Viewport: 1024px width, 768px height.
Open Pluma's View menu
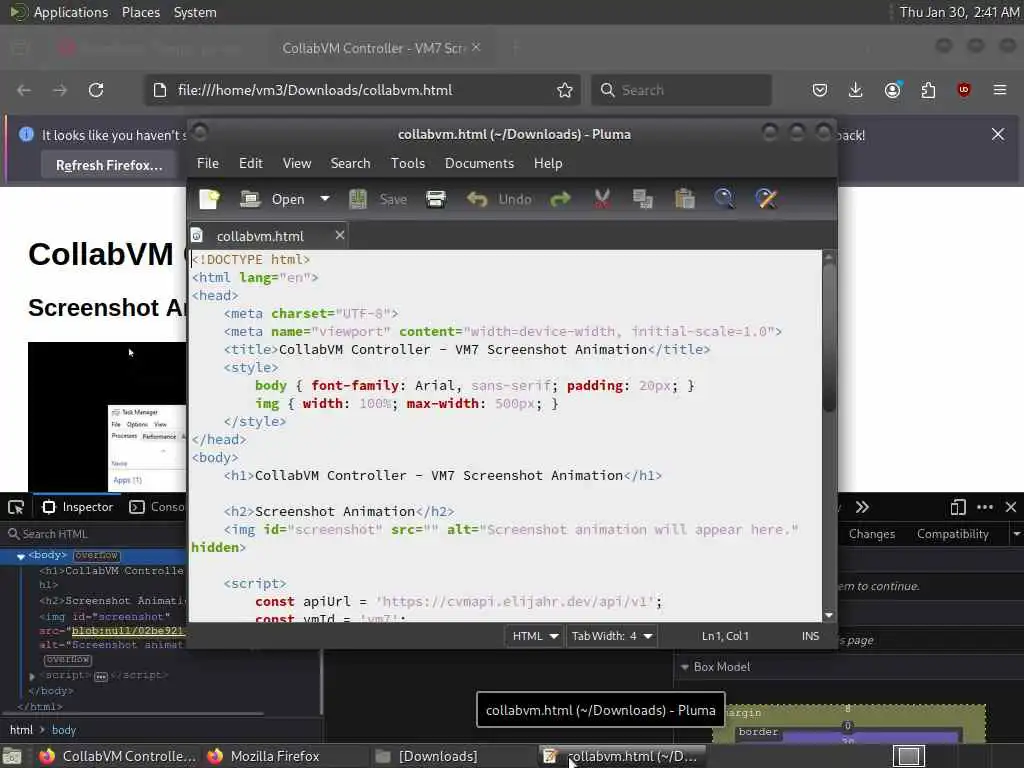pyautogui.click(x=296, y=163)
